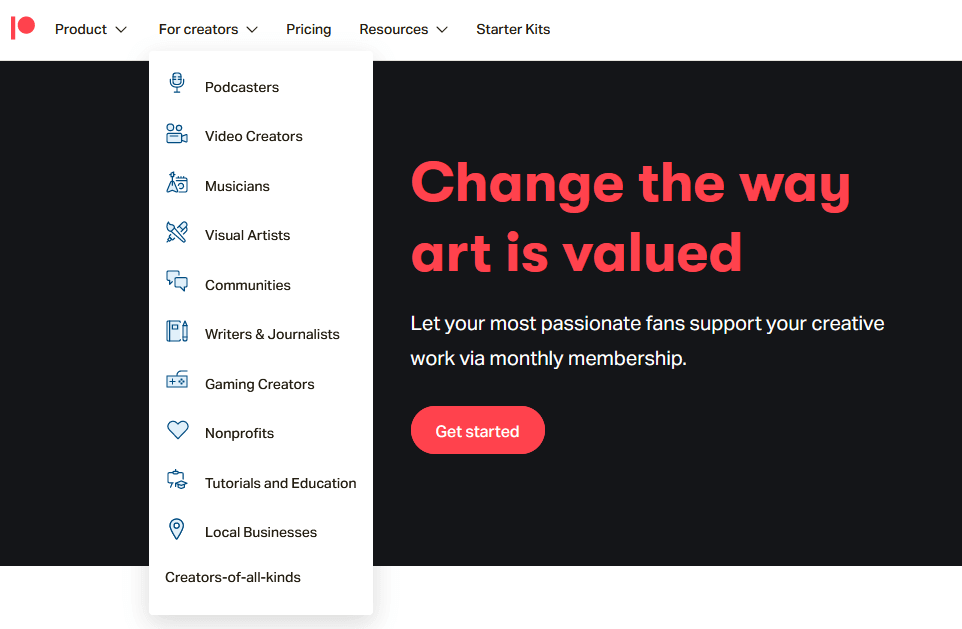Click the Musicians icon
962x629 pixels.
pyautogui.click(x=177, y=183)
